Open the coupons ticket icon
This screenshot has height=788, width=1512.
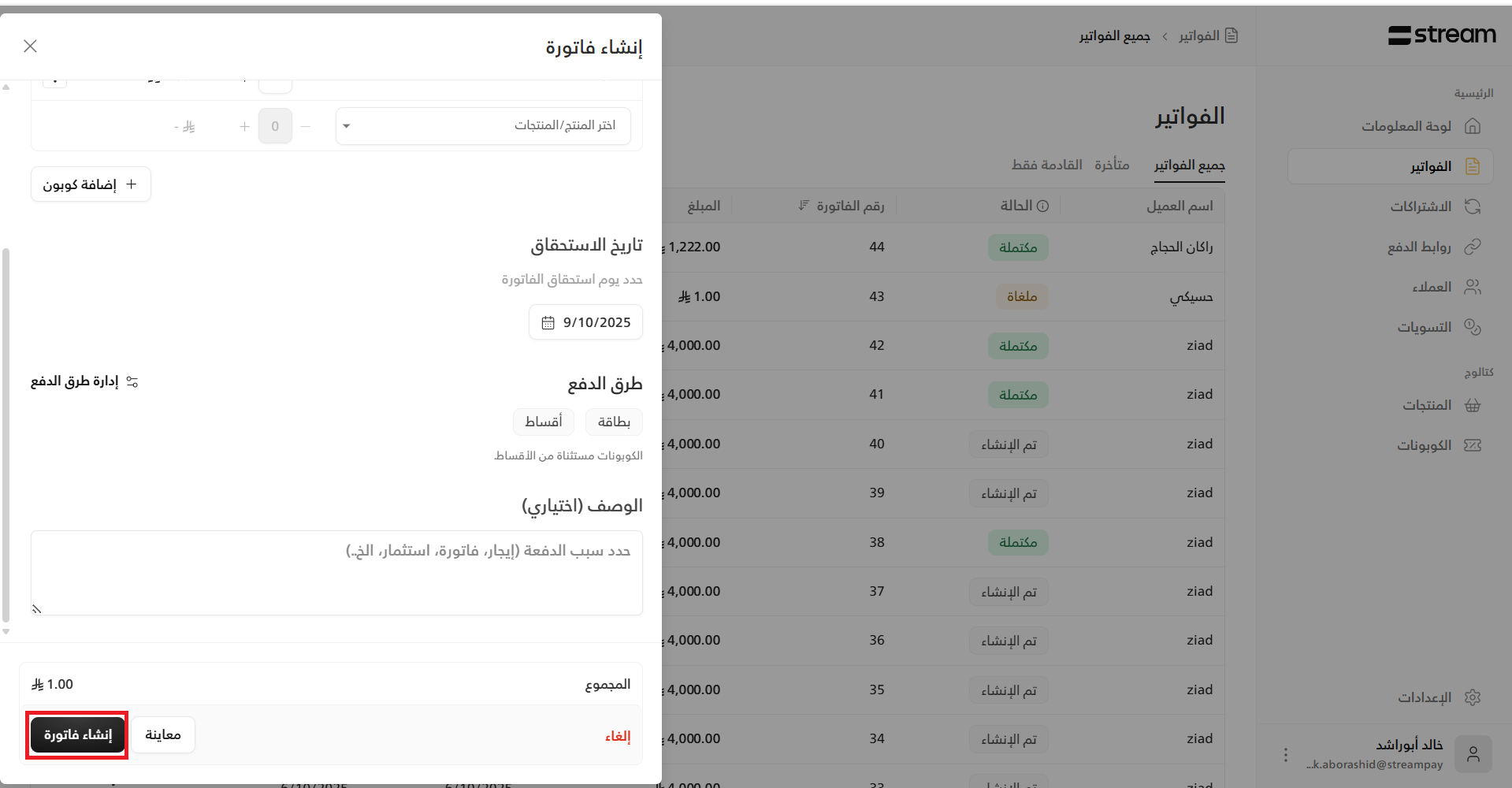click(x=1472, y=445)
